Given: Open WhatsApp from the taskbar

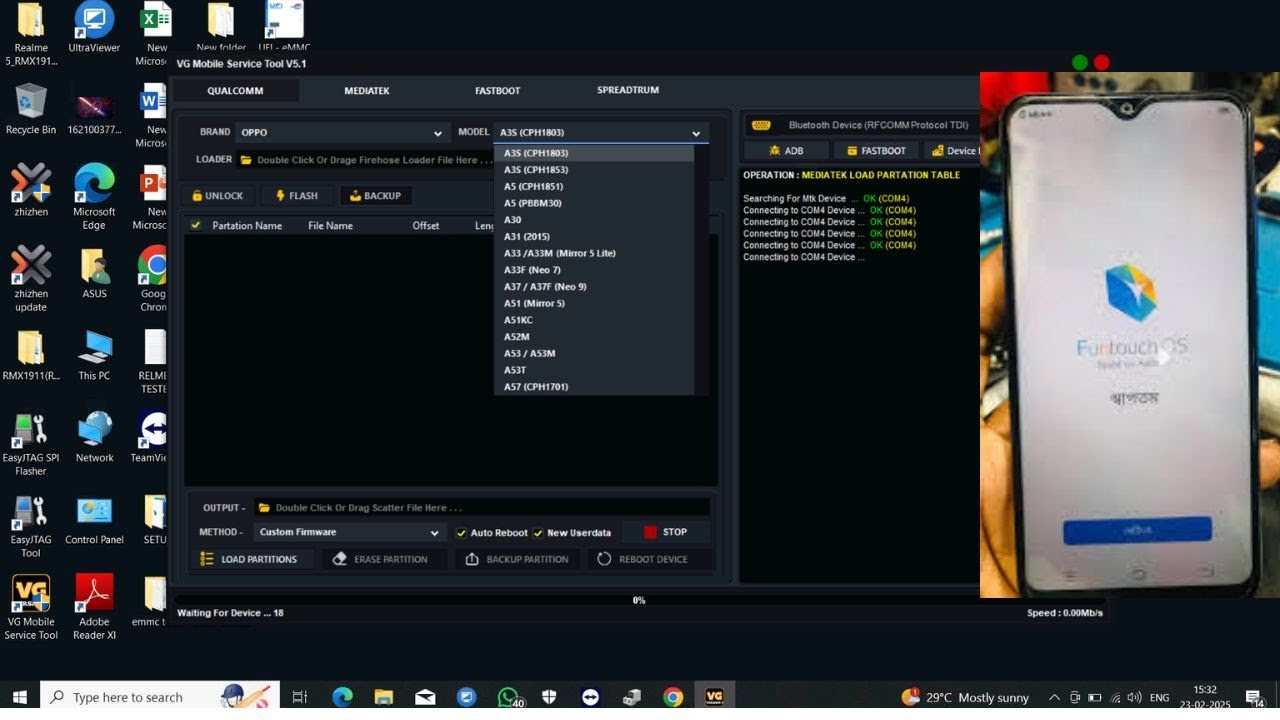Looking at the screenshot, I should coord(509,697).
